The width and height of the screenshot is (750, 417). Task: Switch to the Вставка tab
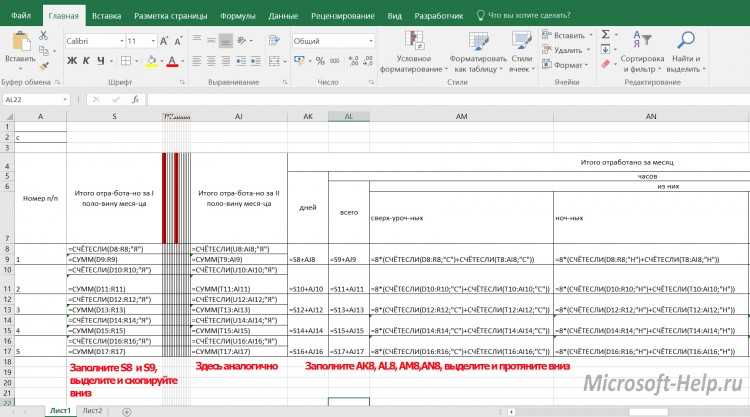pyautogui.click(x=106, y=16)
